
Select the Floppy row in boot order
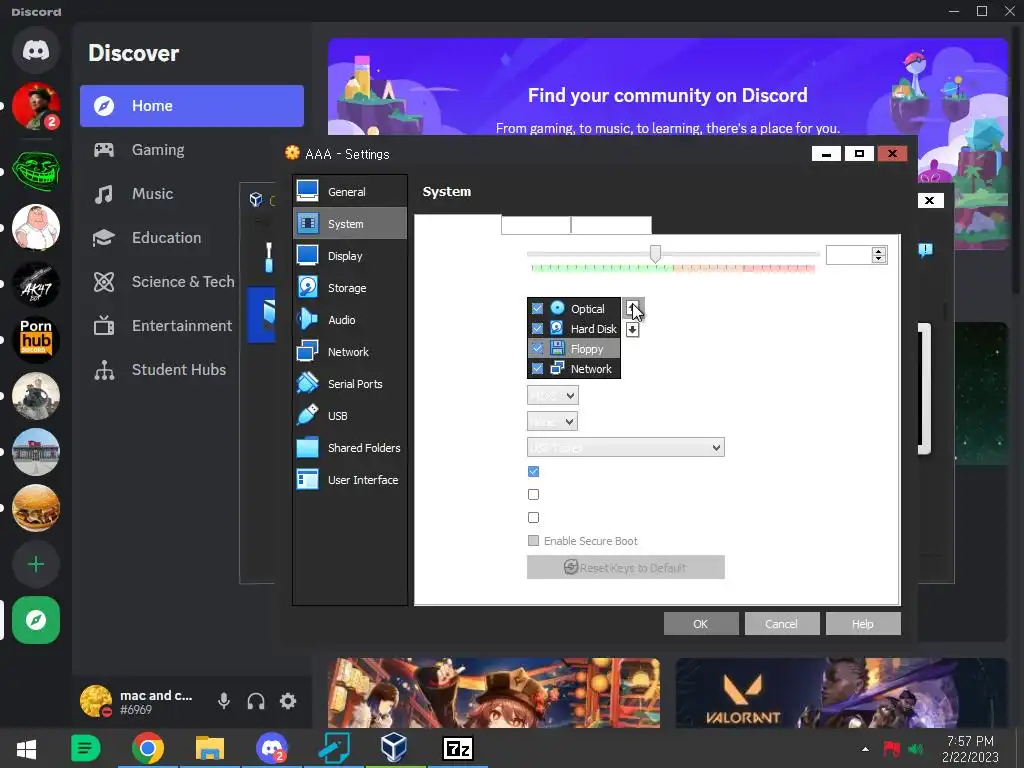(x=573, y=349)
